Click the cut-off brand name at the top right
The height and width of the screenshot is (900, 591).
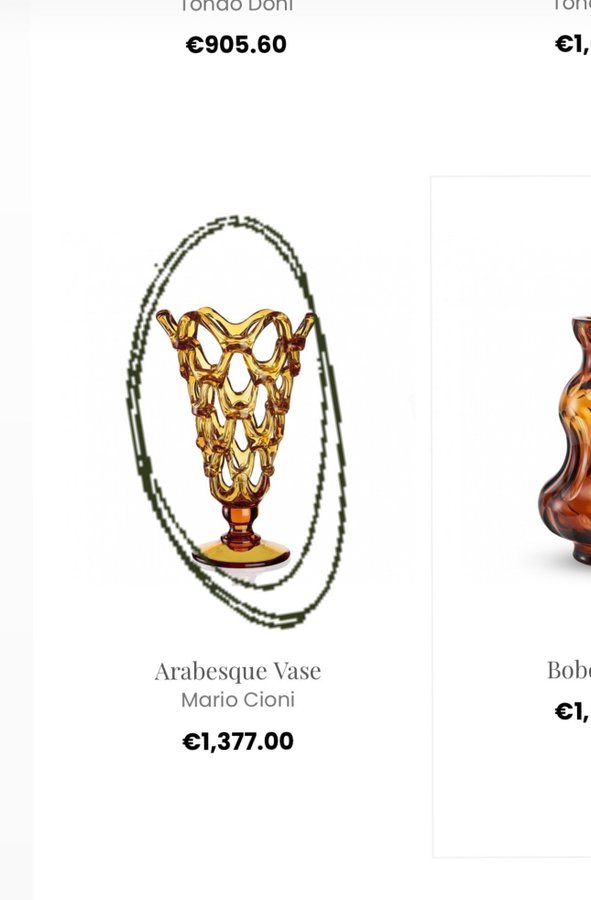pos(571,6)
